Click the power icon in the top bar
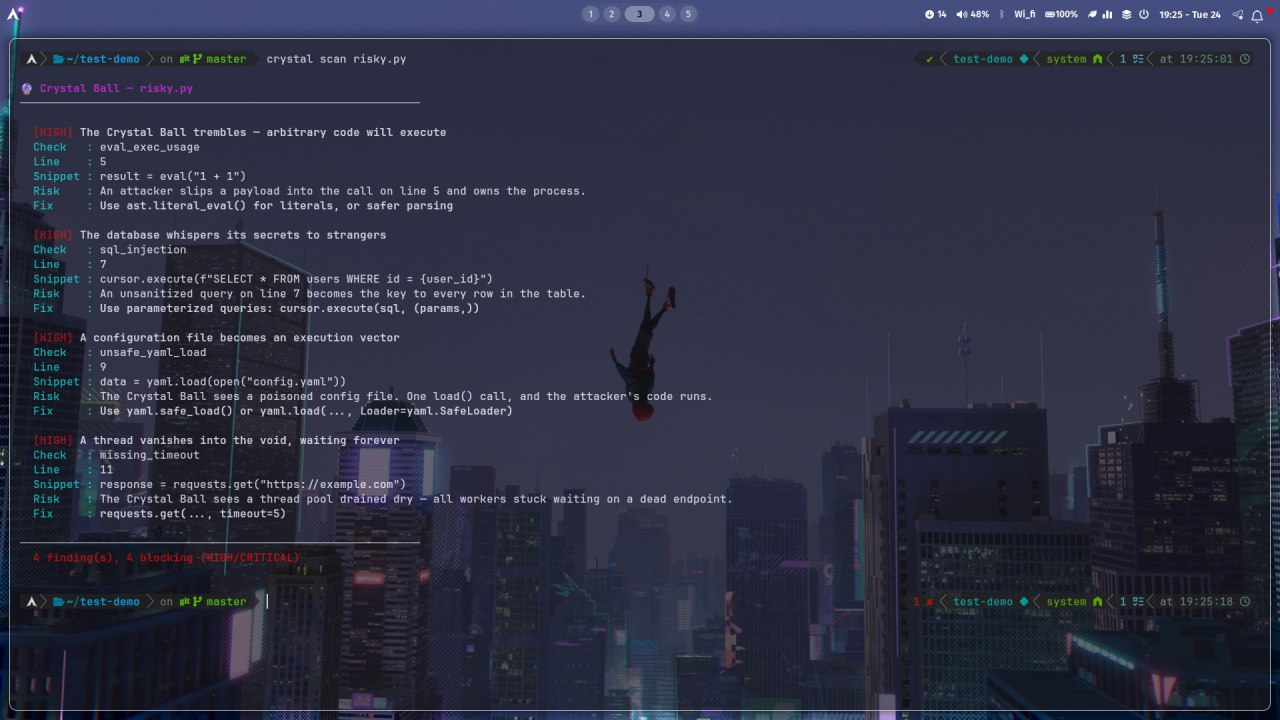Image resolution: width=1280 pixels, height=720 pixels. 1143,14
